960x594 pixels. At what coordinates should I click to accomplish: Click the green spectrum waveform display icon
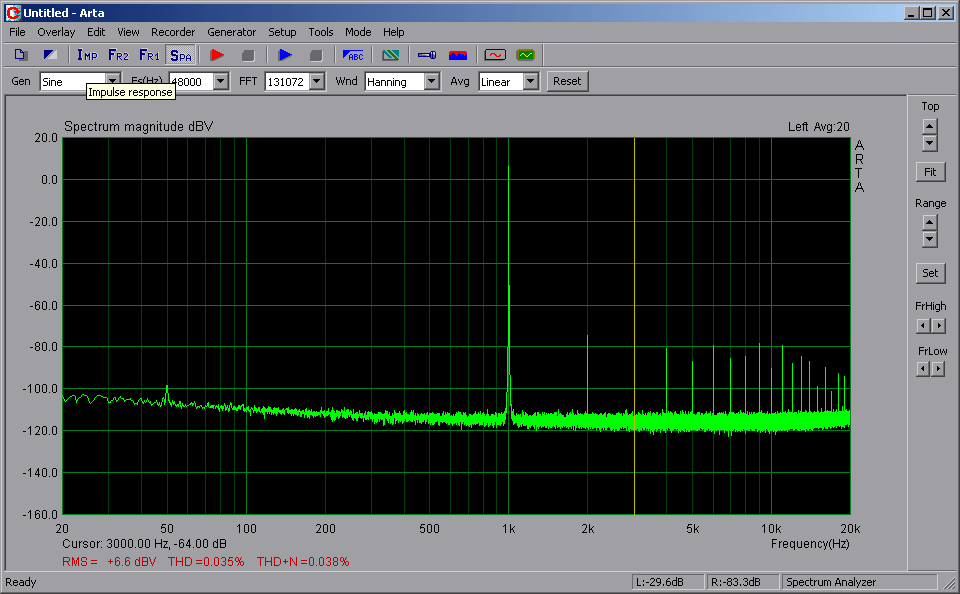coord(525,55)
